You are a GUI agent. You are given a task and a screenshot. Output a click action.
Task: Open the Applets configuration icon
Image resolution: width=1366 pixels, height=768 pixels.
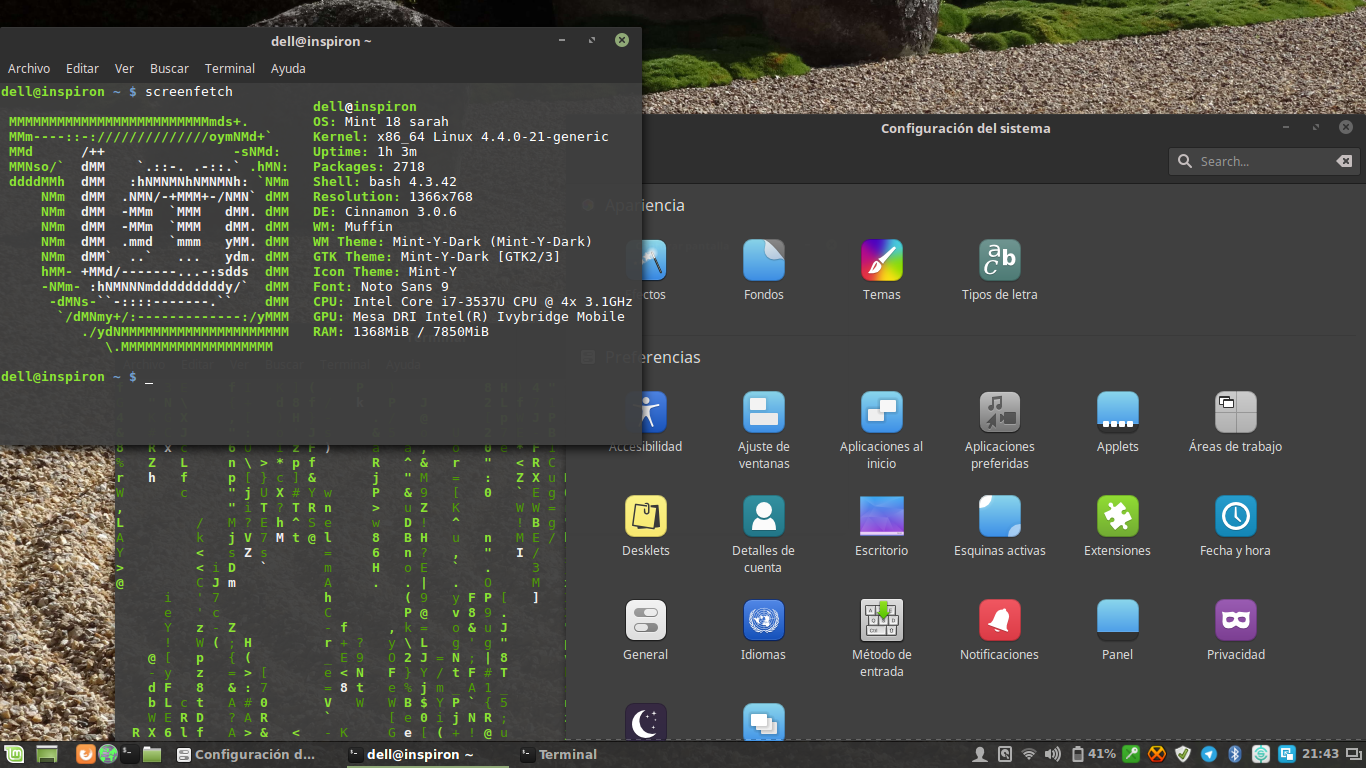tap(1118, 412)
